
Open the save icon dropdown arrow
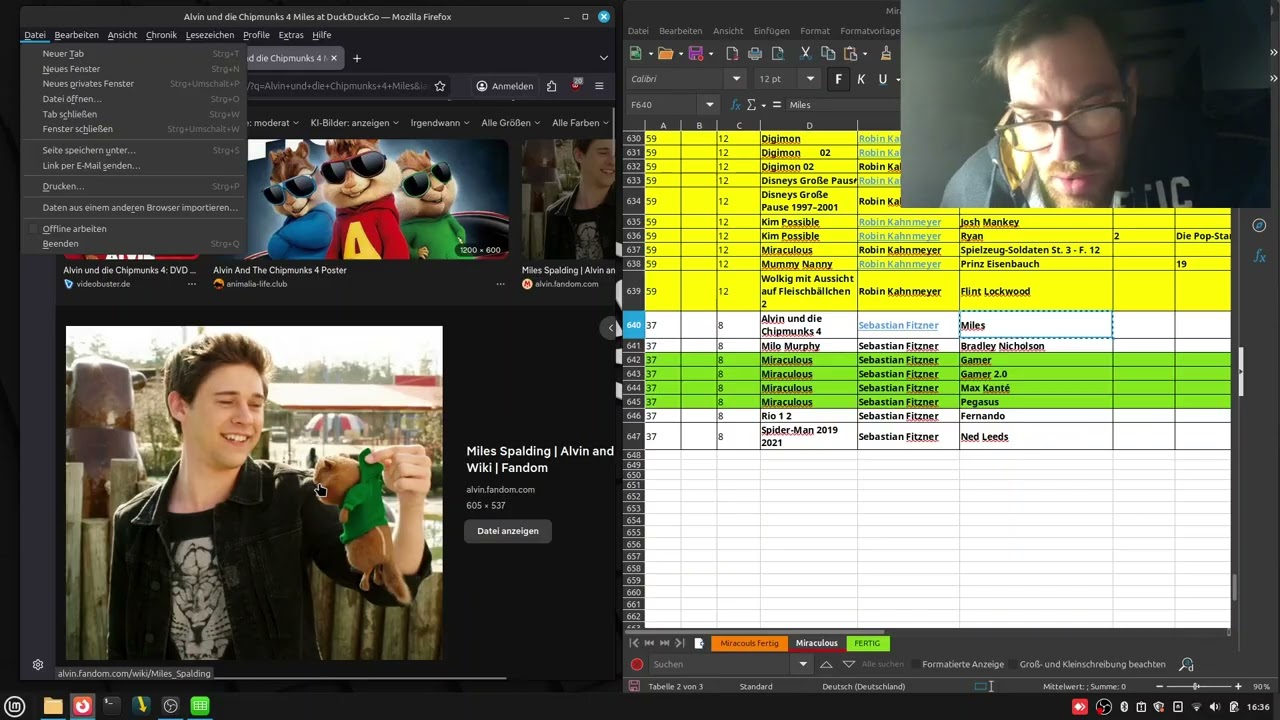(710, 53)
